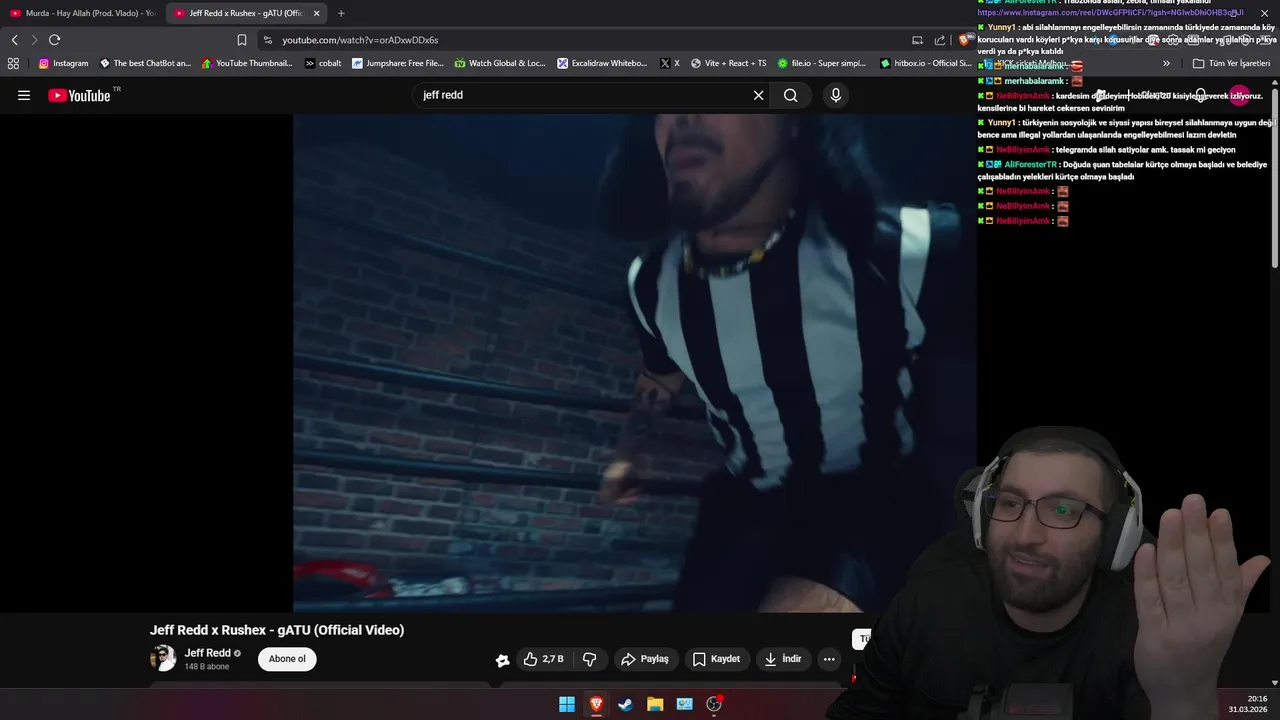Click the title 'Jeff Redd x Rushex - gATU (Official Video)'
1280x720 pixels.
277,630
